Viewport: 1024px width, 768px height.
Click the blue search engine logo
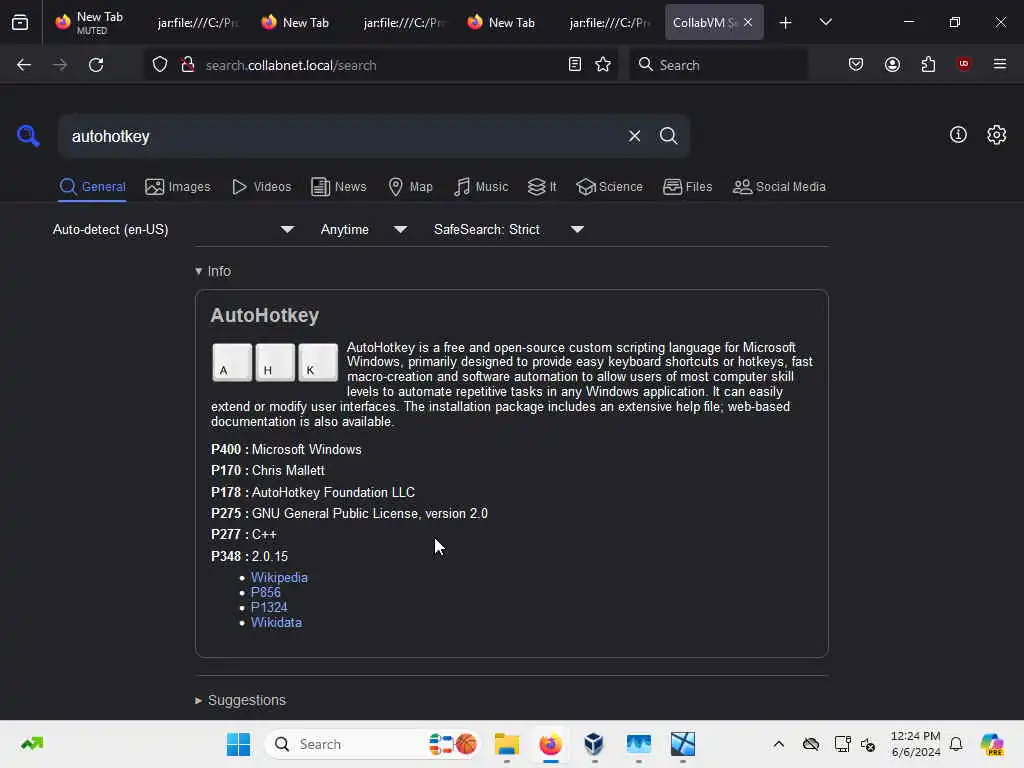coord(28,136)
